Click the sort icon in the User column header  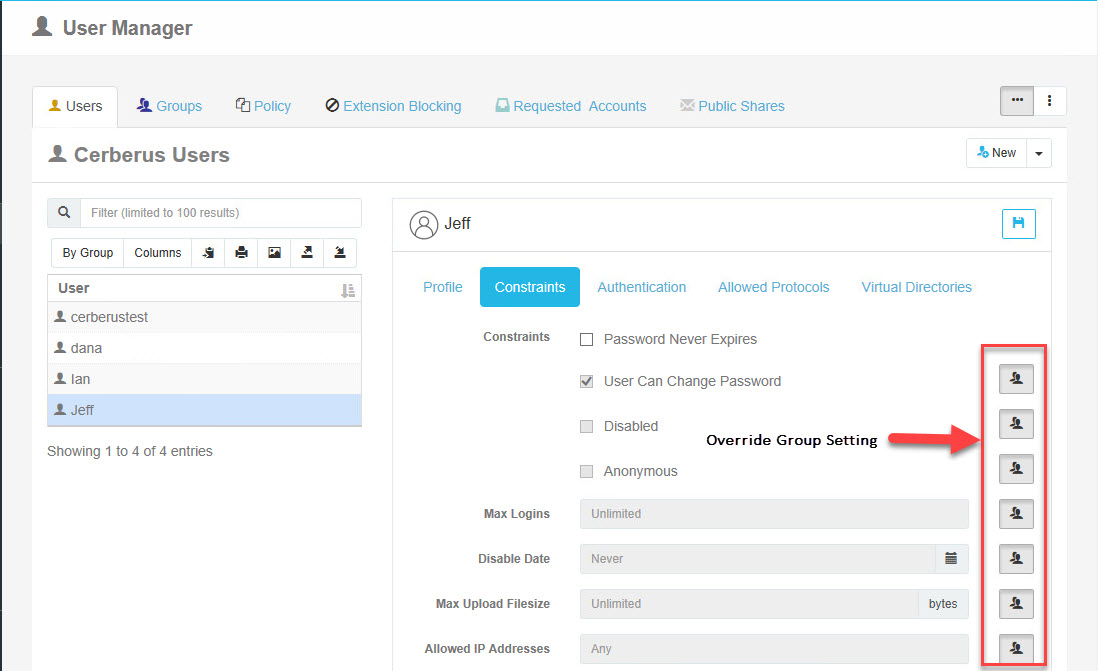347,290
